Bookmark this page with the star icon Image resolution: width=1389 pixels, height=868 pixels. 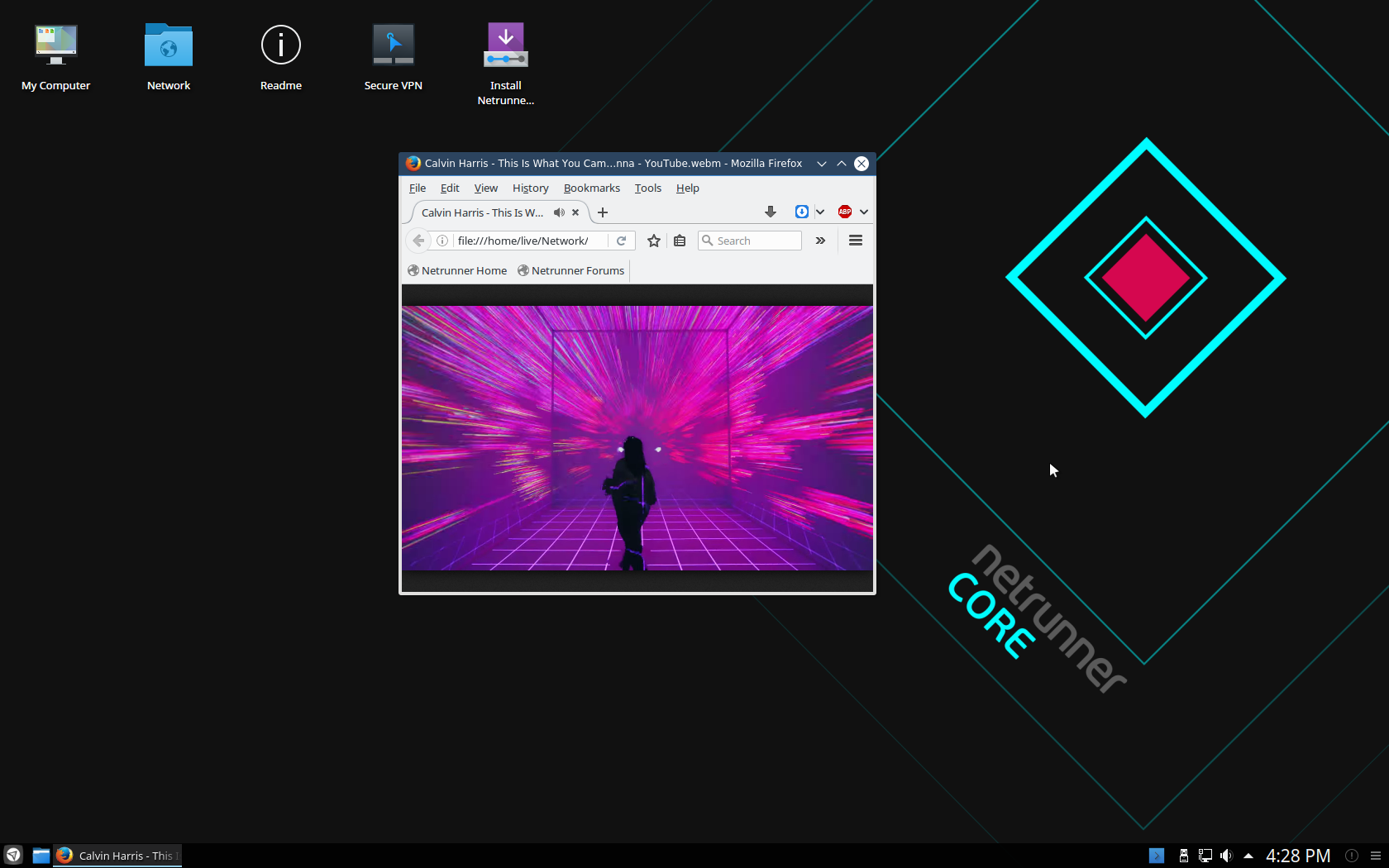653,241
